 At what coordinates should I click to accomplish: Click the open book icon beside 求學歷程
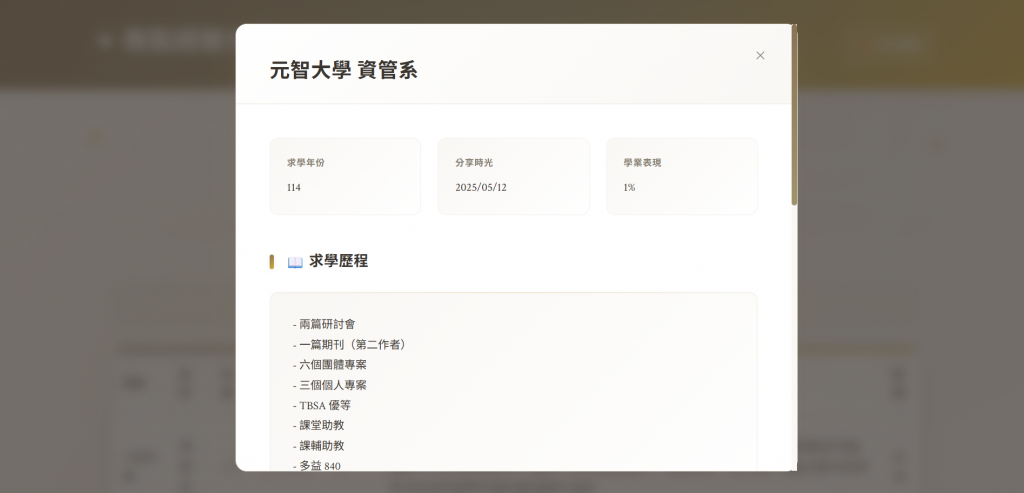295,262
